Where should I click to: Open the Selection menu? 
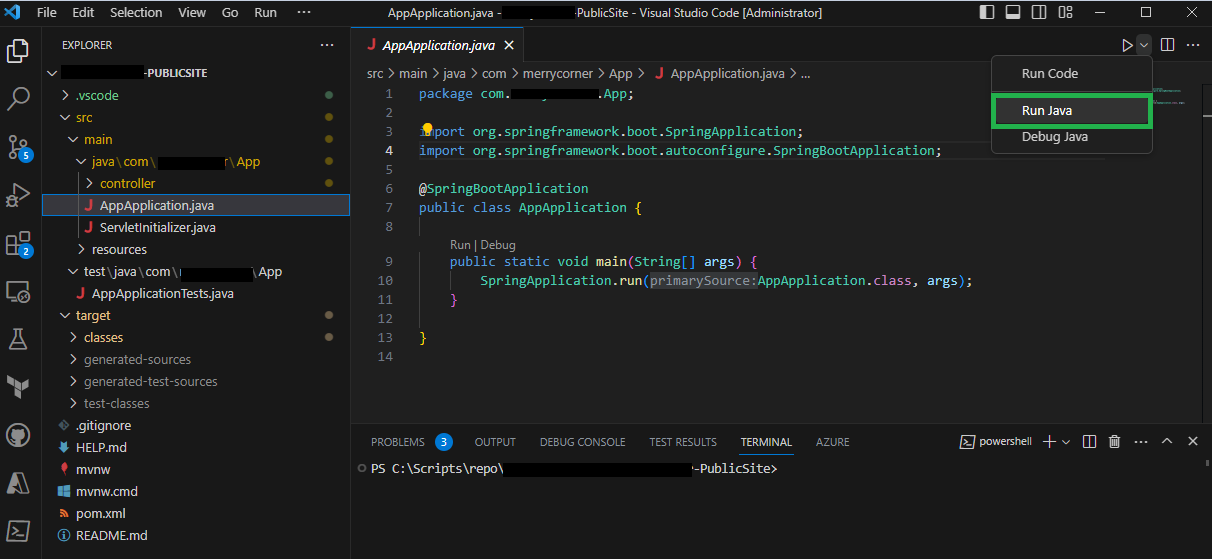click(x=136, y=13)
